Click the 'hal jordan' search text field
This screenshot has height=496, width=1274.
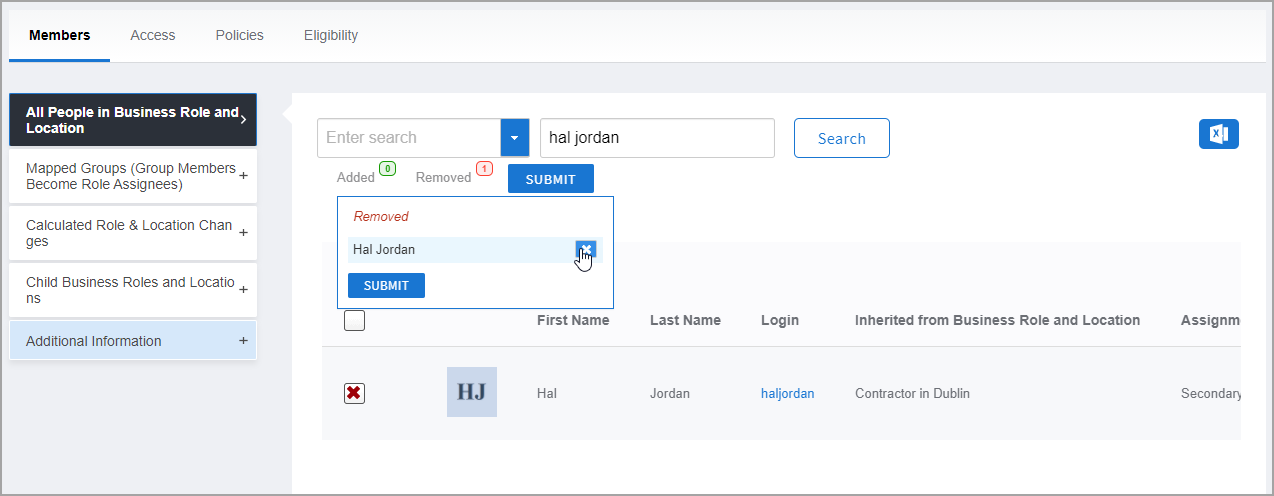[x=657, y=138]
